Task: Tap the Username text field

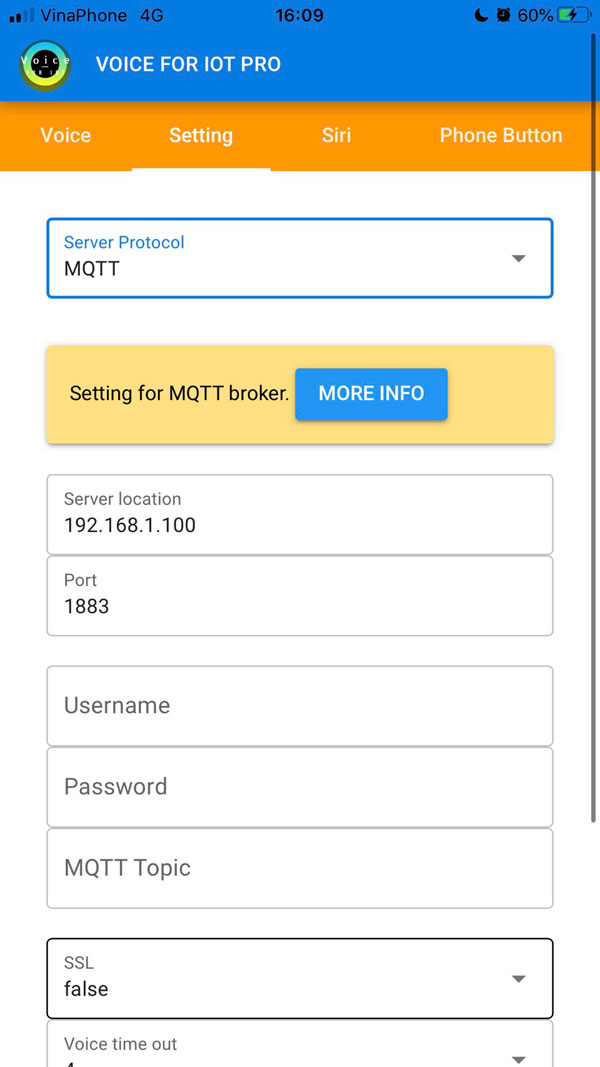Action: (300, 706)
